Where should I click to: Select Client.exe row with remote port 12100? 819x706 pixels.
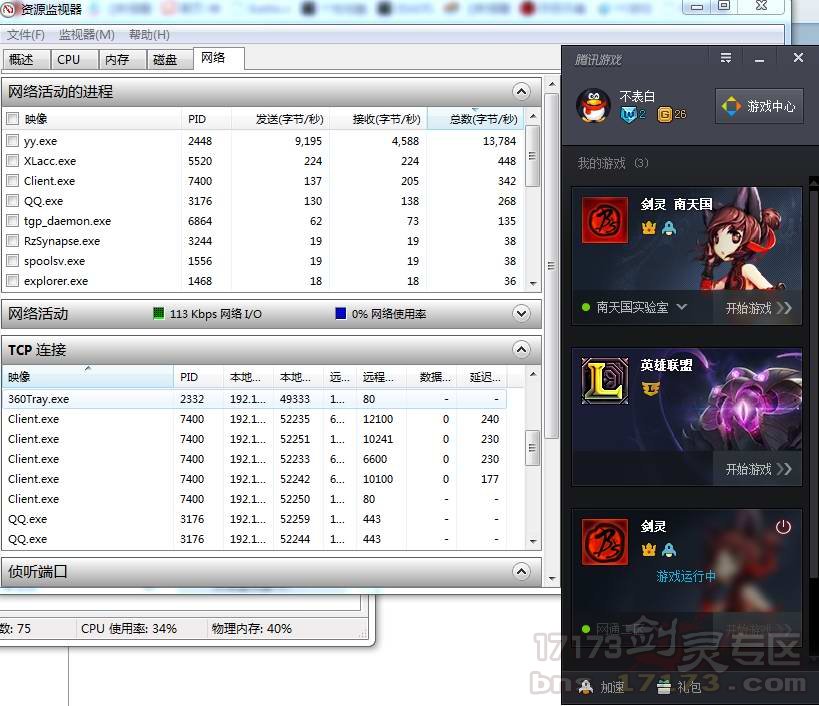click(x=254, y=419)
